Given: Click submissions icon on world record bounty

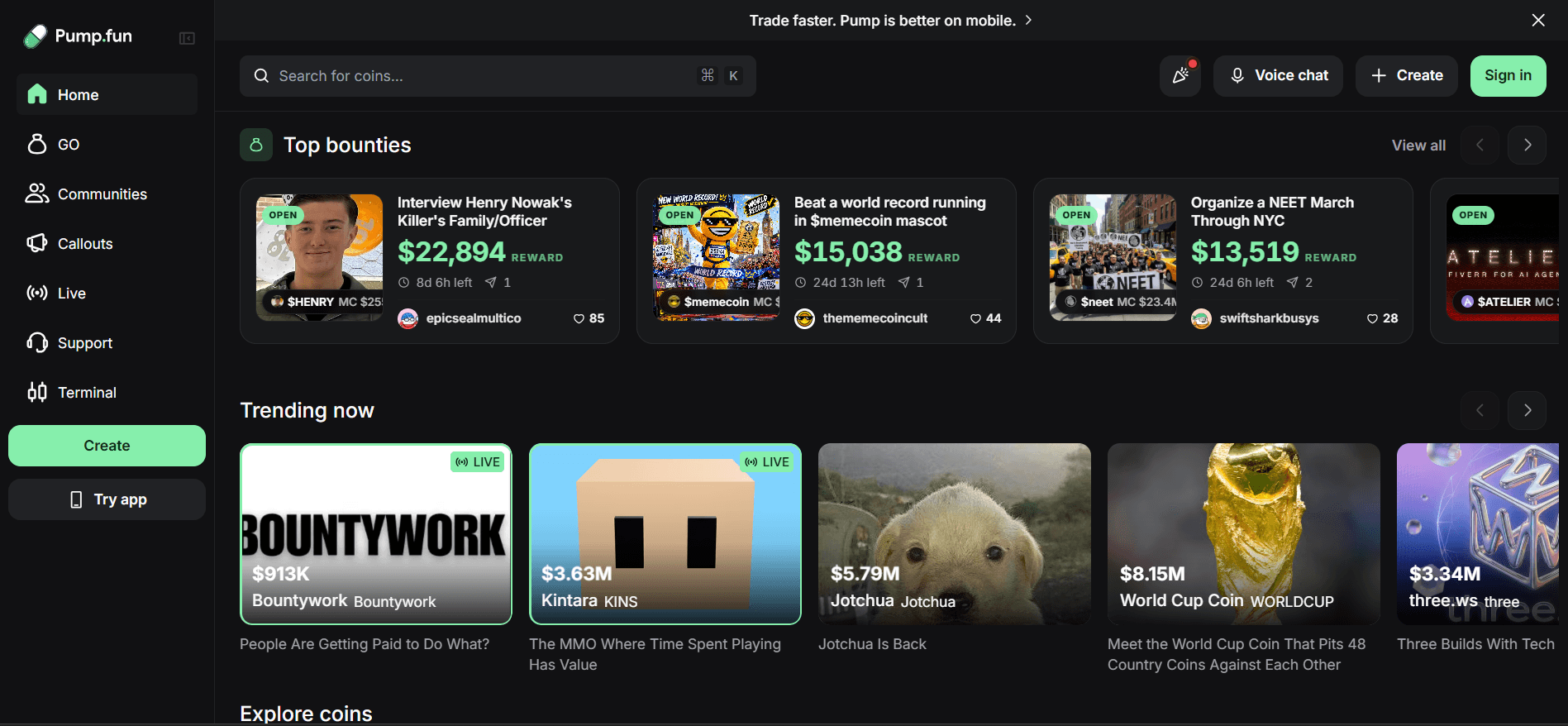Looking at the screenshot, I should tap(904, 283).
